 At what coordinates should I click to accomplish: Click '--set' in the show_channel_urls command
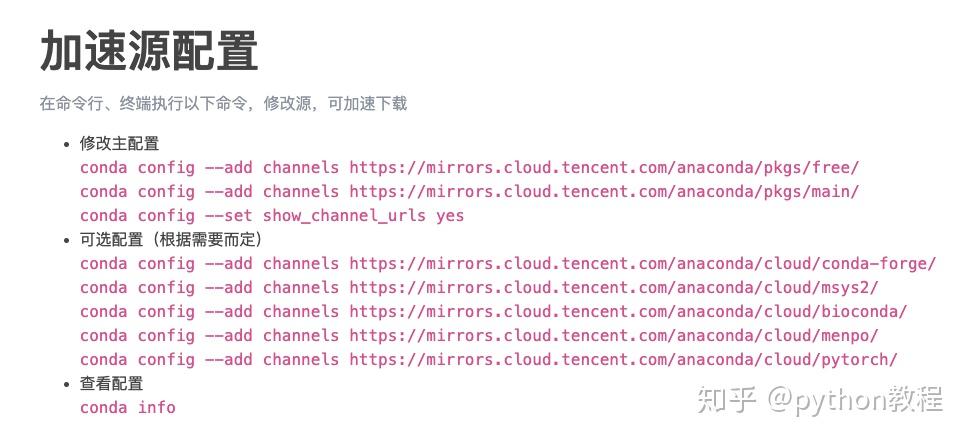pyautogui.click(x=229, y=215)
